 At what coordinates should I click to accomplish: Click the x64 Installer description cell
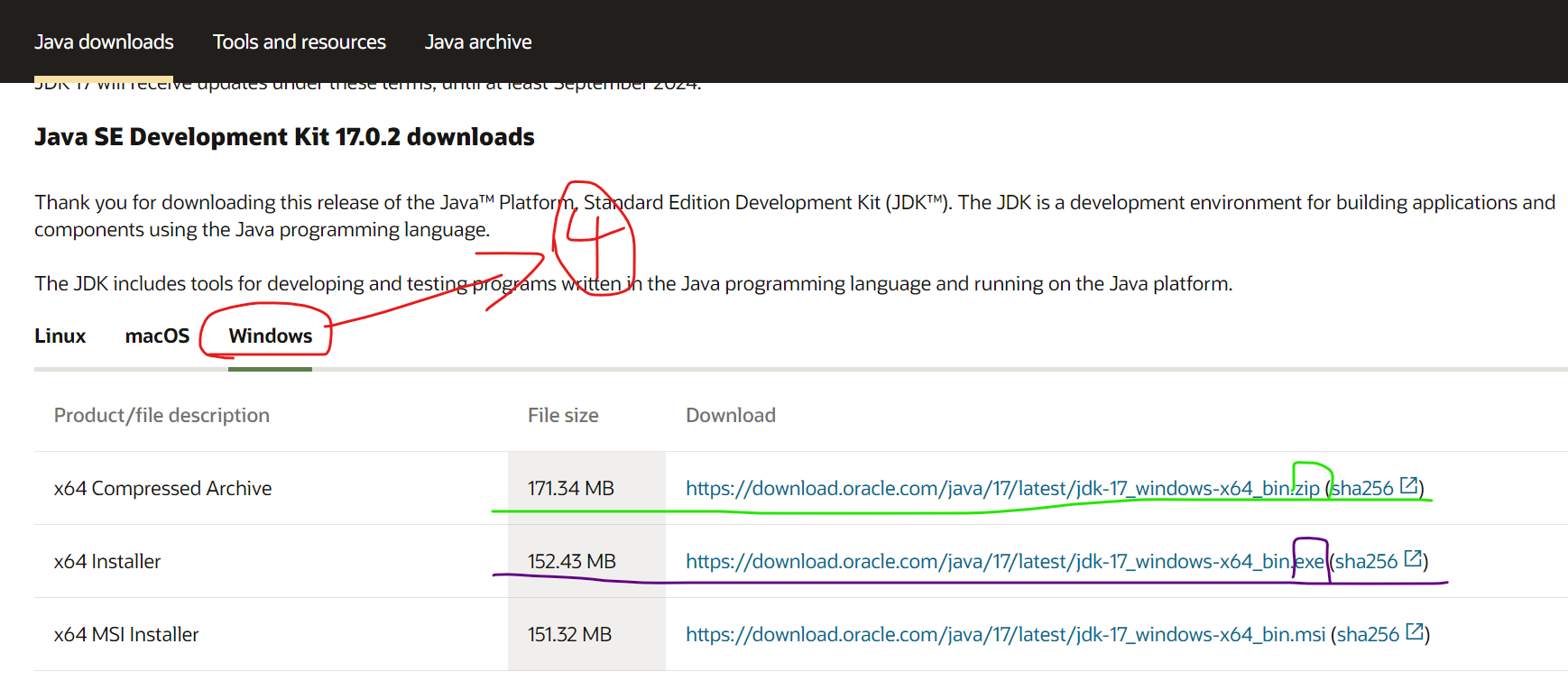click(x=107, y=561)
